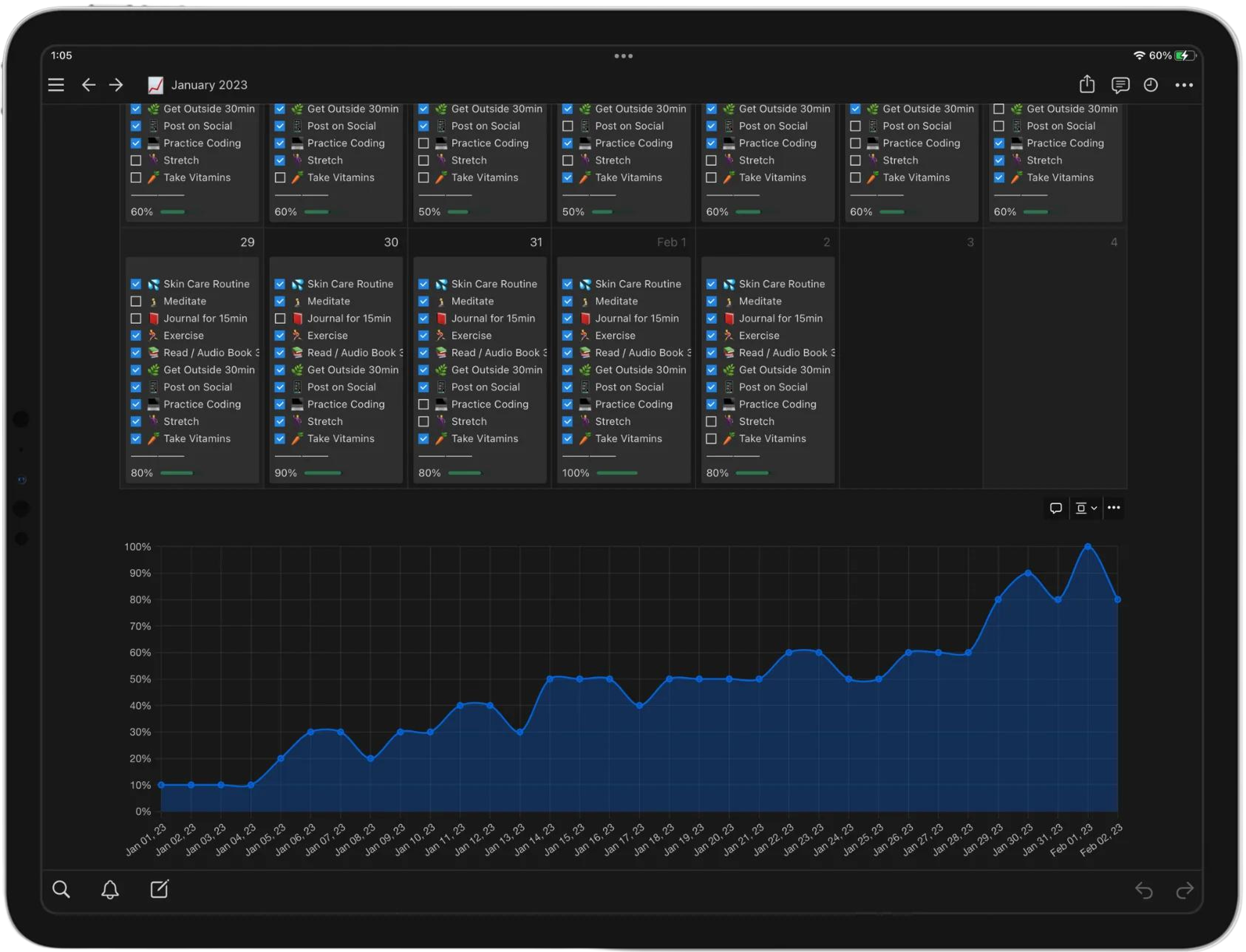Click 'Post on Social' text on day 30

[x=341, y=387]
